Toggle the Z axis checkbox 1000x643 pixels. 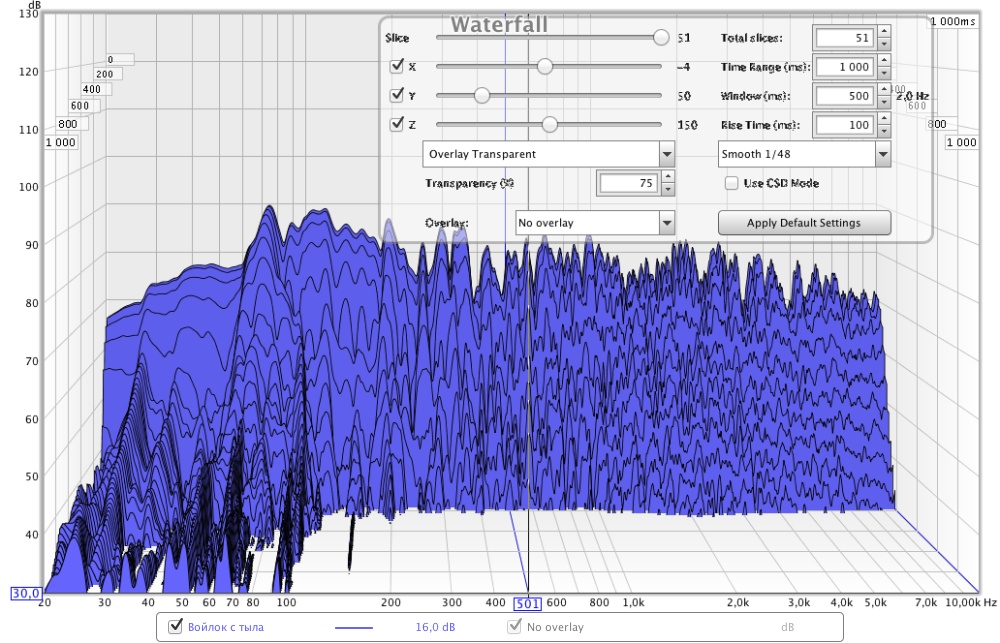click(397, 125)
